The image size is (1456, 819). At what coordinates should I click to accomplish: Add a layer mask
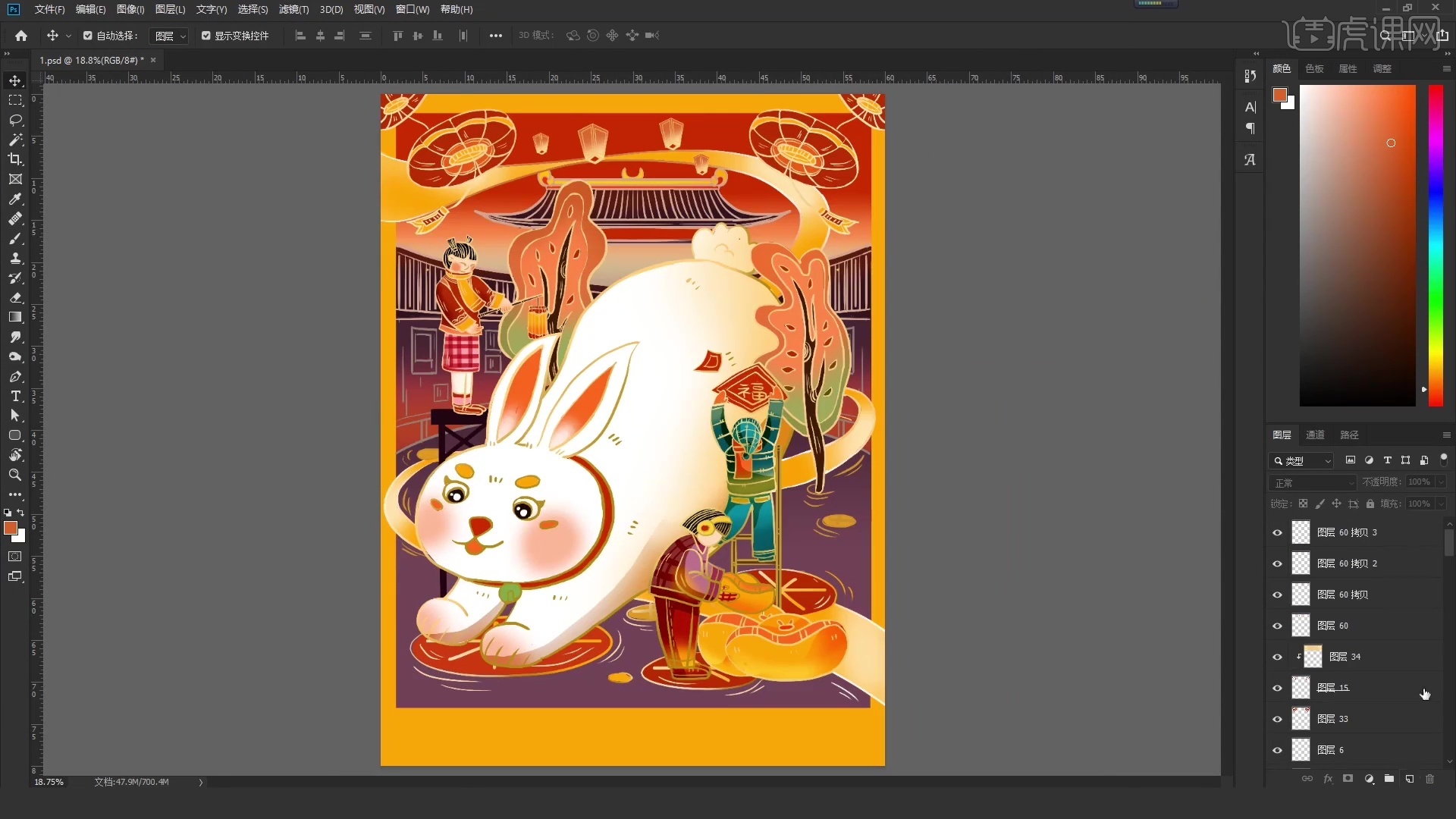tap(1348, 779)
